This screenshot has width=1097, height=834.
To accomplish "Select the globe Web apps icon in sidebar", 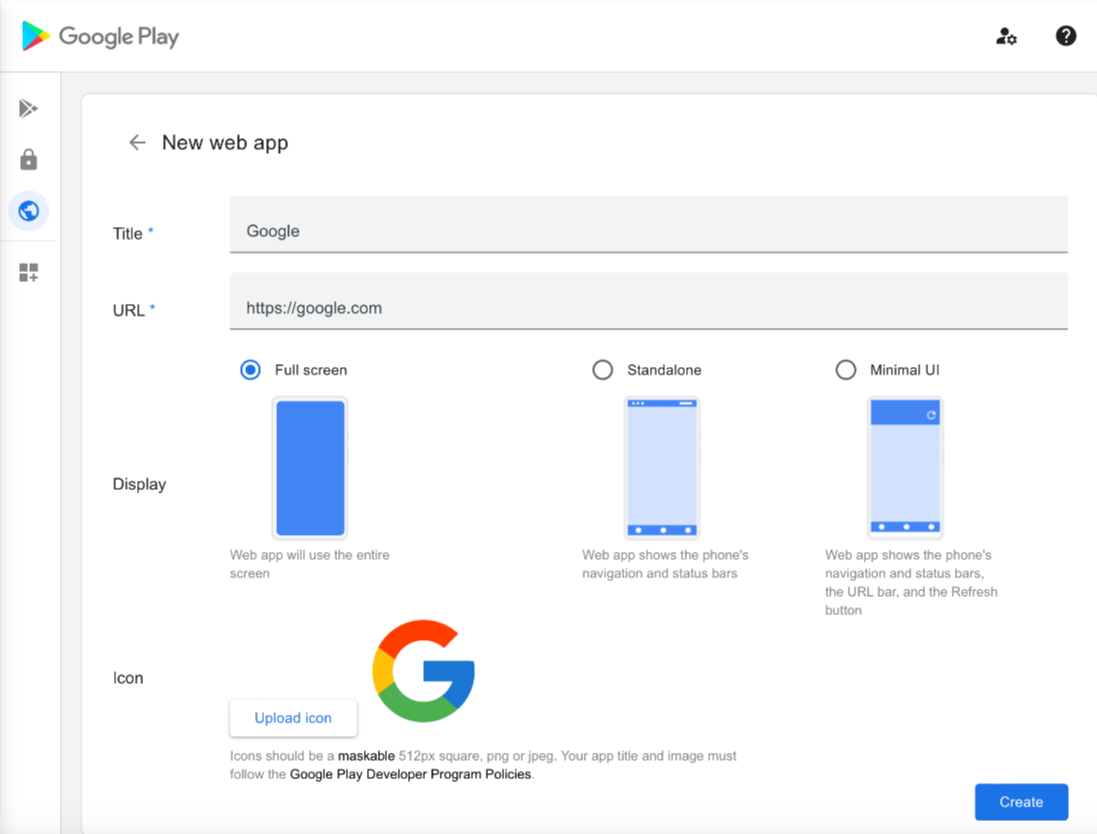I will 29,211.
